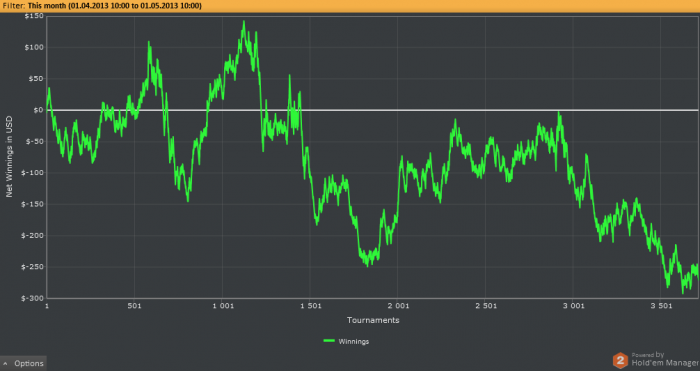The image size is (700, 371).
Task: Click the 1 501 x-axis label
Action: [x=311, y=306]
